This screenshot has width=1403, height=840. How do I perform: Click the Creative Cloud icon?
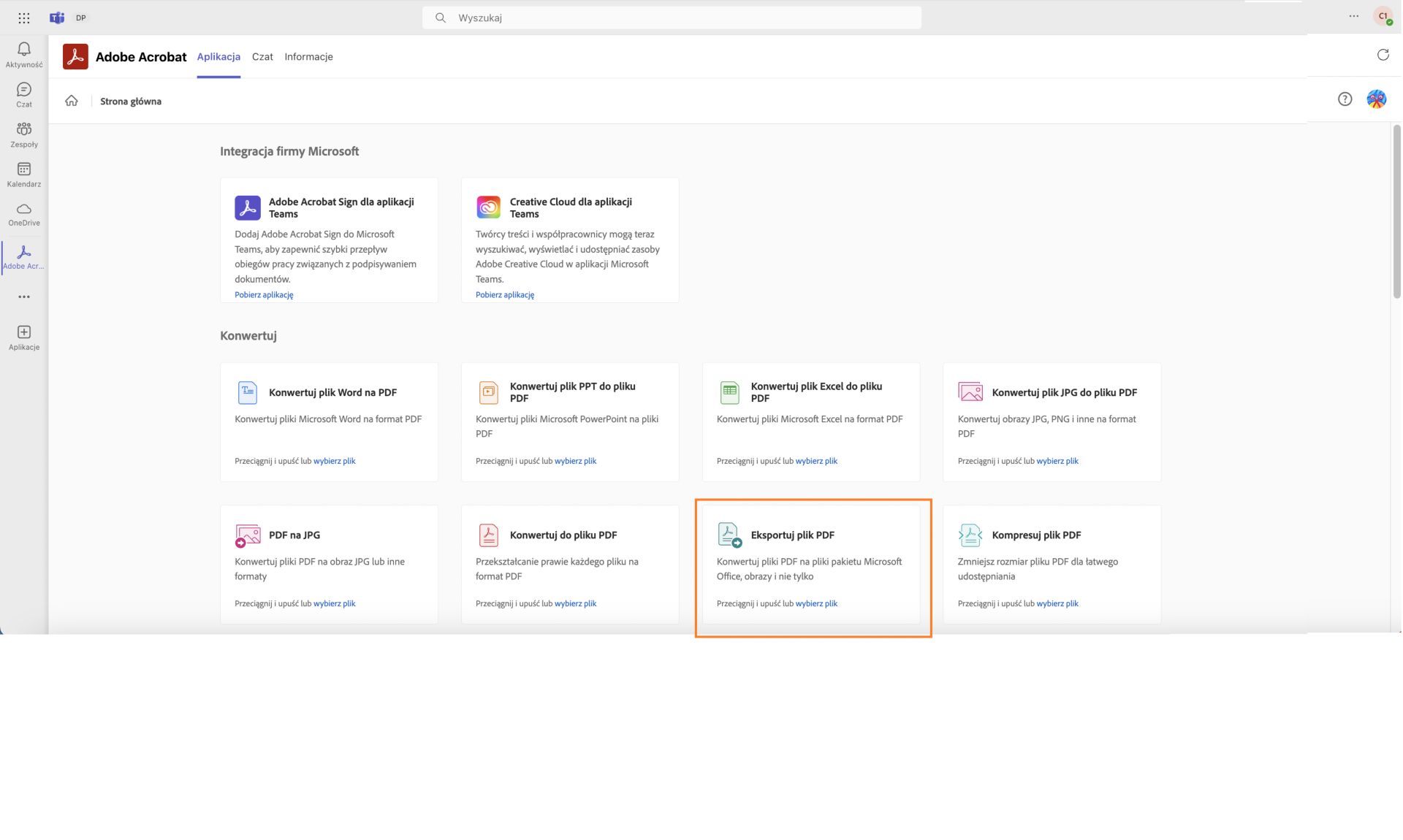click(x=489, y=207)
